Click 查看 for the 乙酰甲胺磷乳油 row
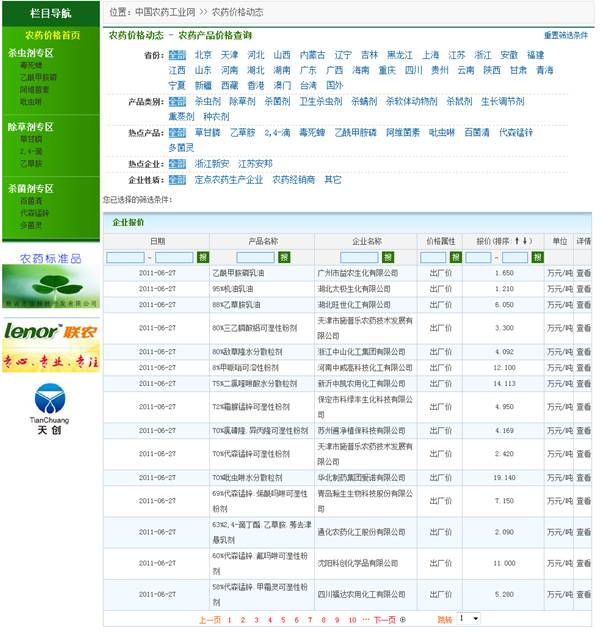Screen dimensions: 603x632 pos(584,272)
